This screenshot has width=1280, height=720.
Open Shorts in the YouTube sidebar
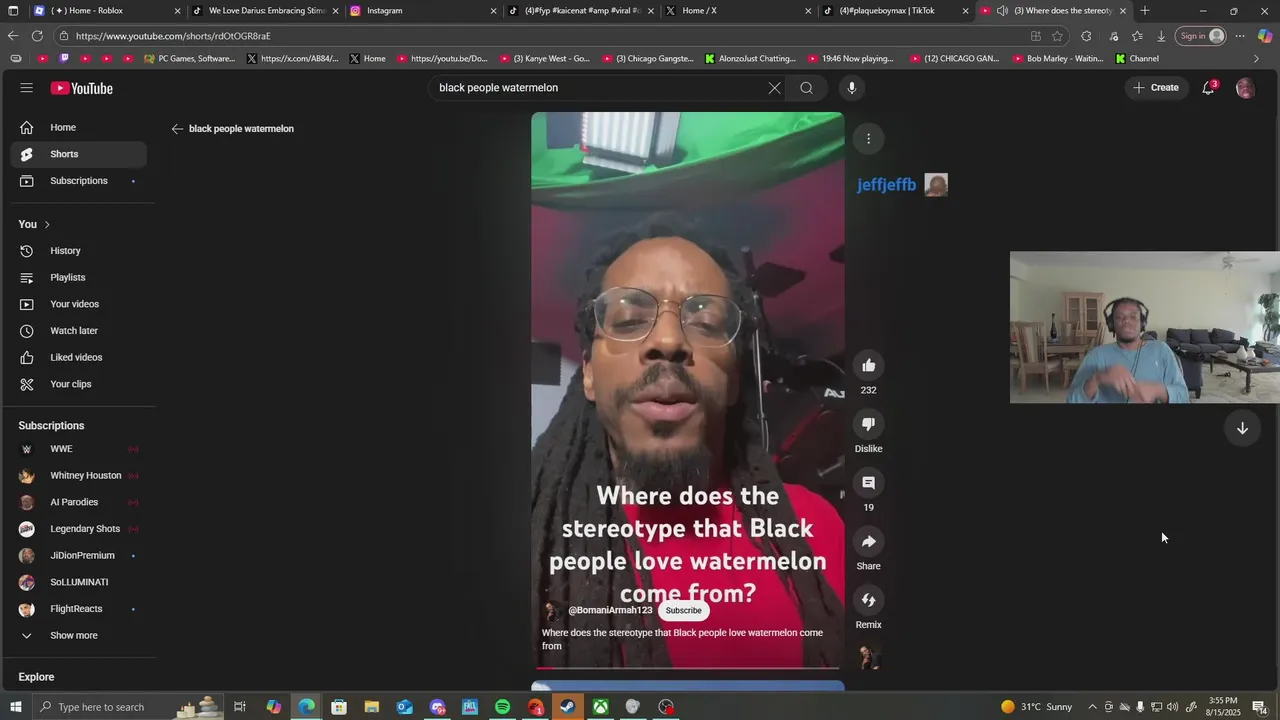pos(78,154)
